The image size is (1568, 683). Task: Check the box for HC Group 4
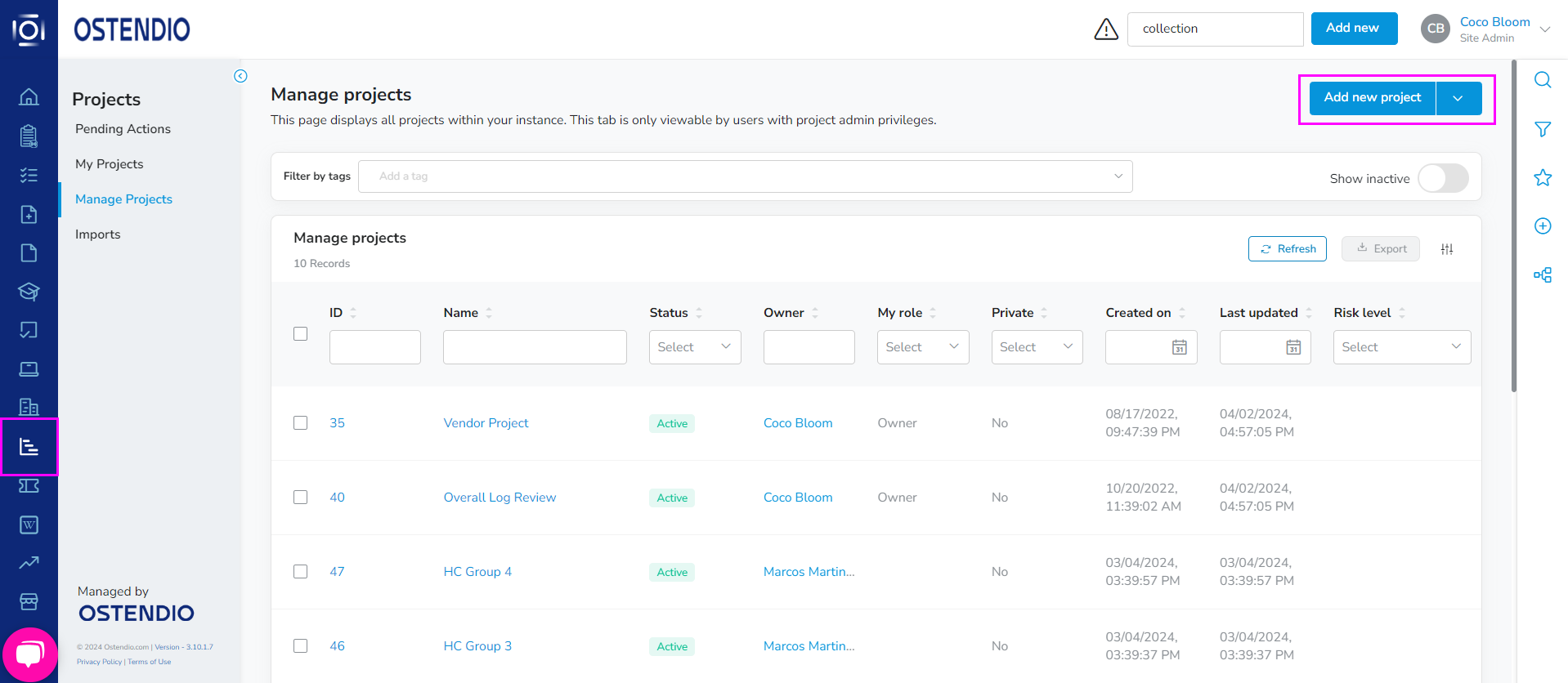coord(301,572)
